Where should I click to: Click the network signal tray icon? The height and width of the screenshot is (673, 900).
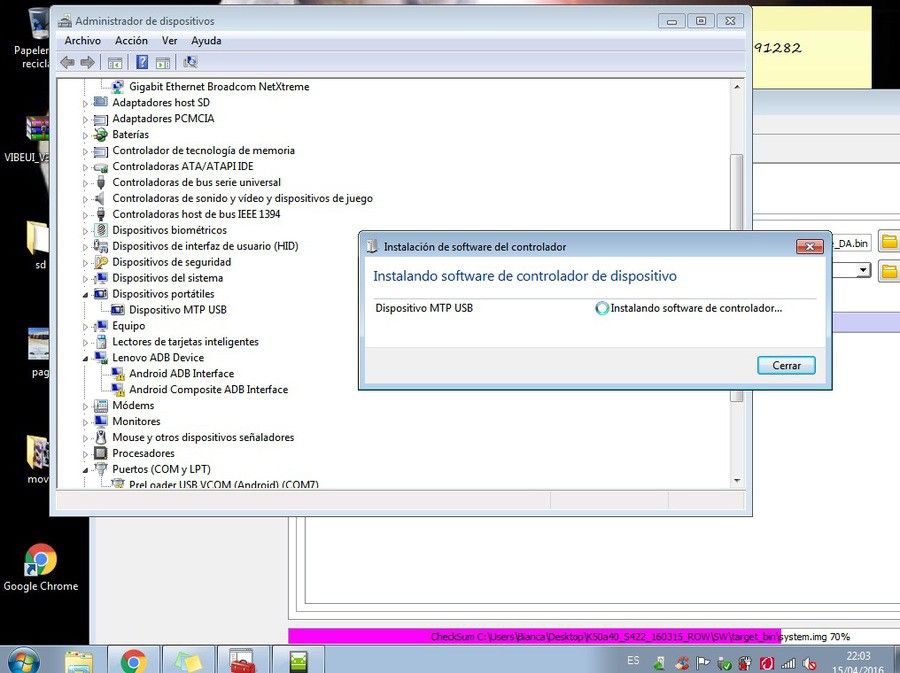click(x=789, y=664)
